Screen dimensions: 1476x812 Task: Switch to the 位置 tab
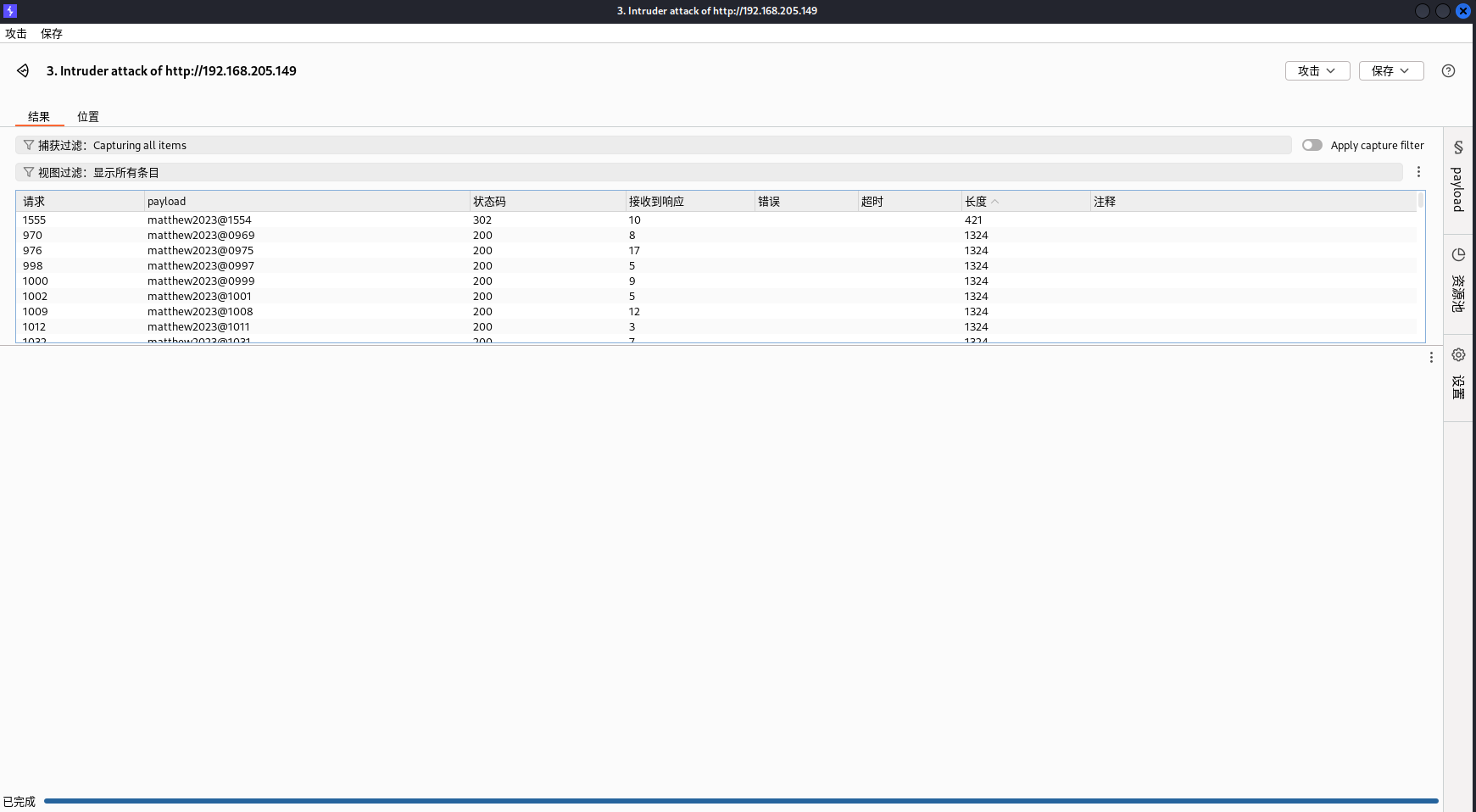click(88, 117)
